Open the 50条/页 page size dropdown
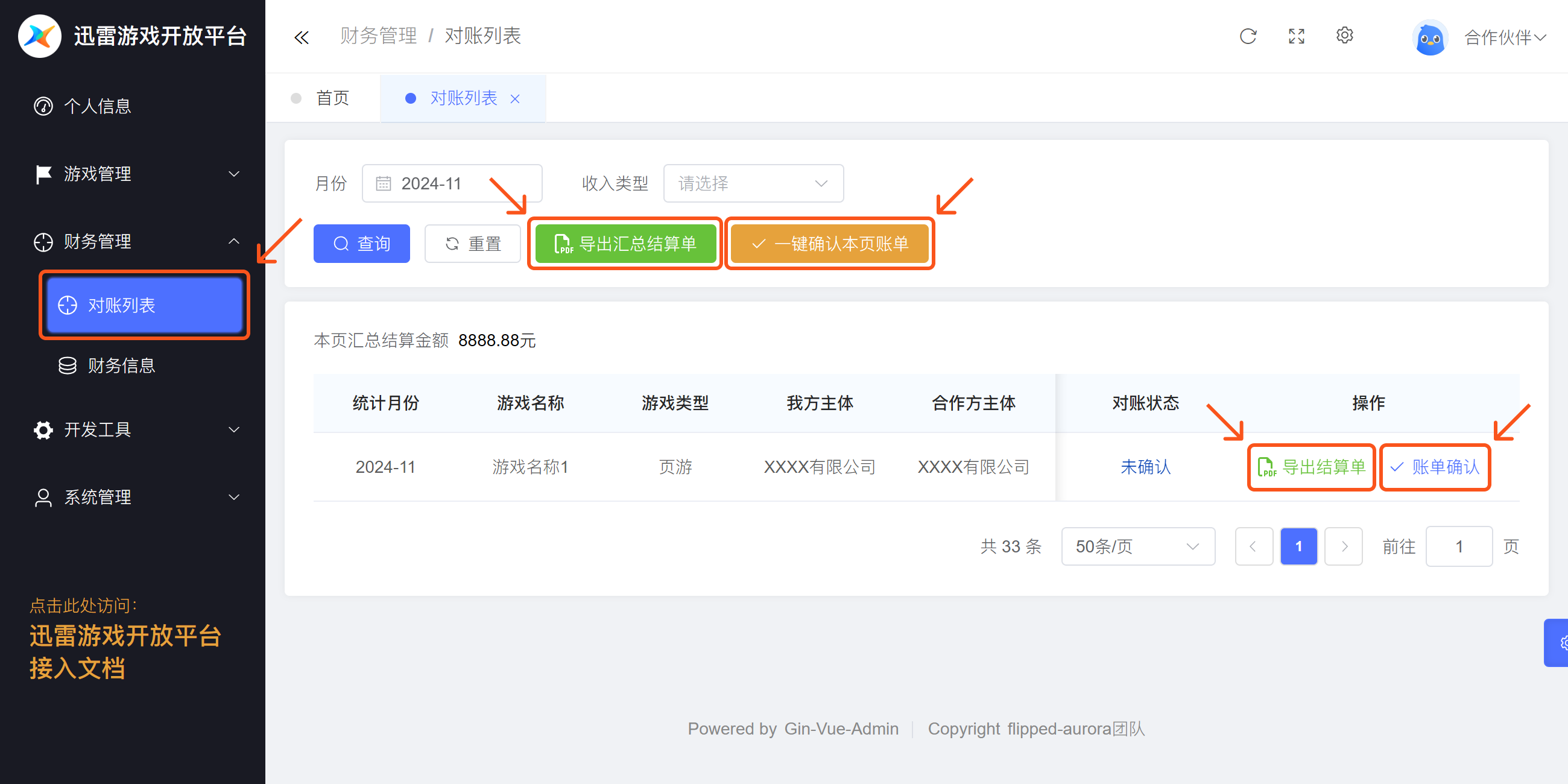This screenshot has width=1568, height=784. [1138, 546]
